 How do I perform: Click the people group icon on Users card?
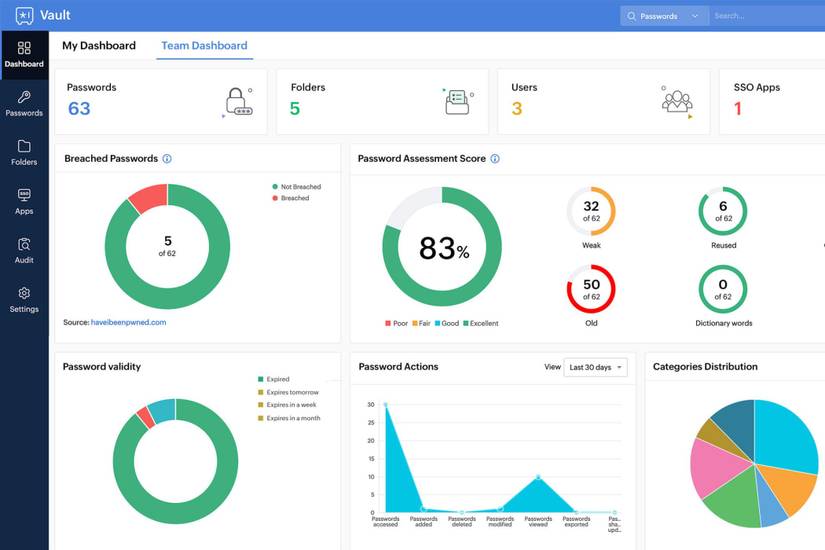pos(677,102)
